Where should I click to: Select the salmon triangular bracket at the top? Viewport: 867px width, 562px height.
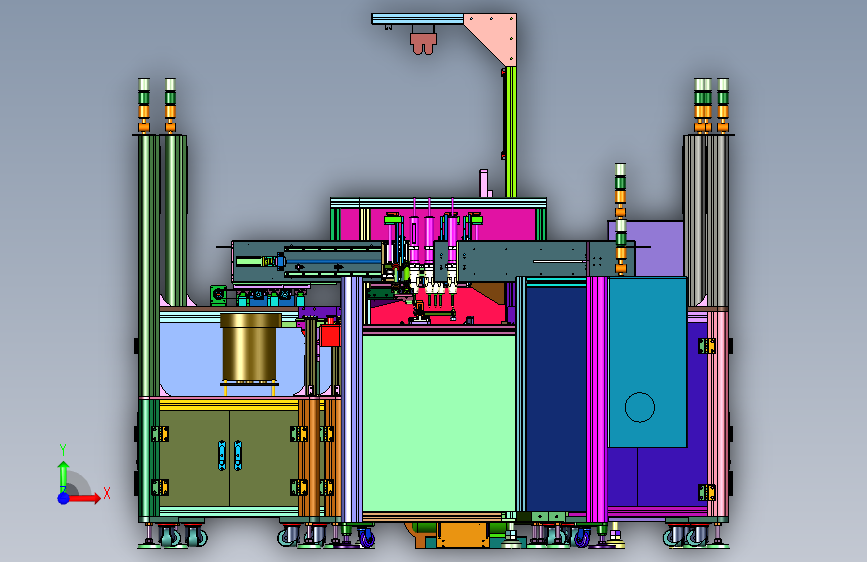click(498, 36)
